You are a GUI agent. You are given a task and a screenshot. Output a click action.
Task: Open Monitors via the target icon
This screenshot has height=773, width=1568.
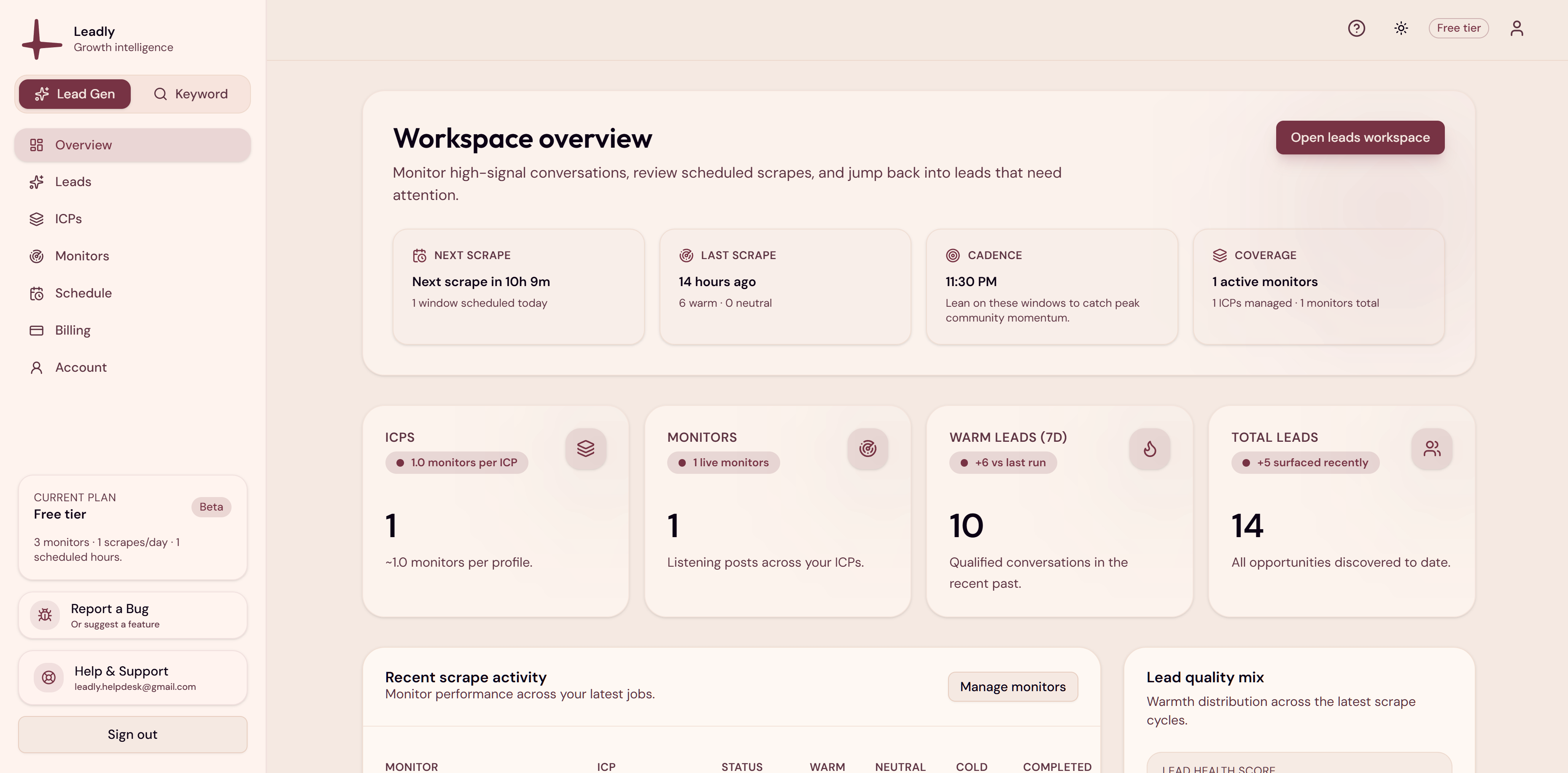(x=37, y=256)
